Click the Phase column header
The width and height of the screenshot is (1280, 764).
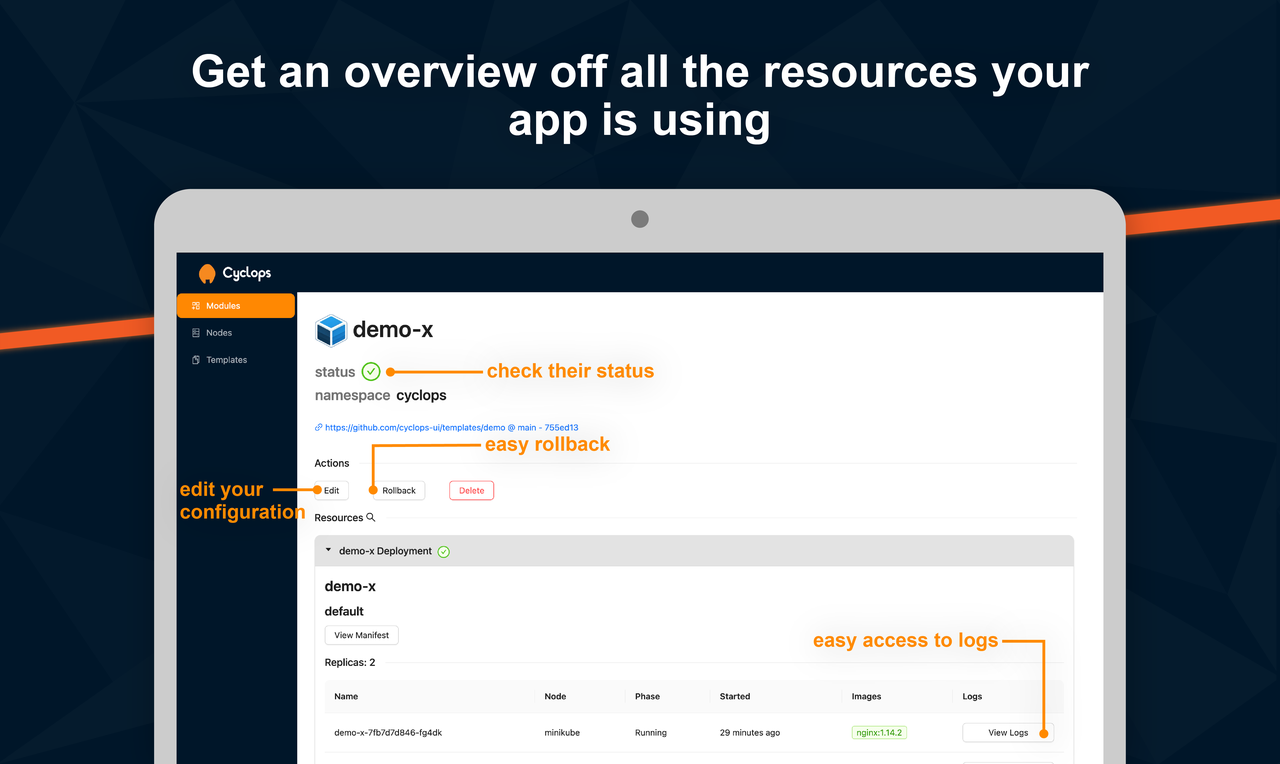(647, 696)
